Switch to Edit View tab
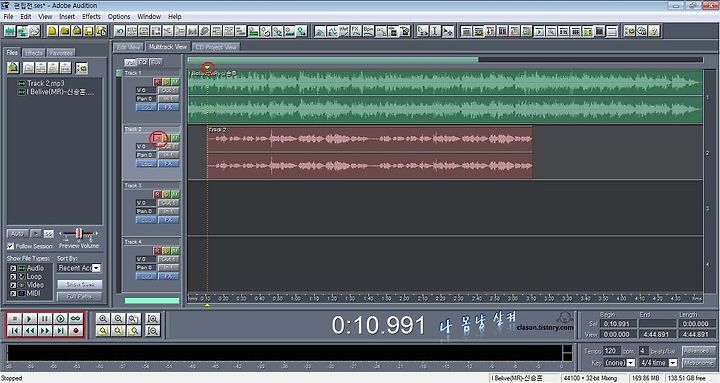720x383 pixels. click(x=128, y=47)
